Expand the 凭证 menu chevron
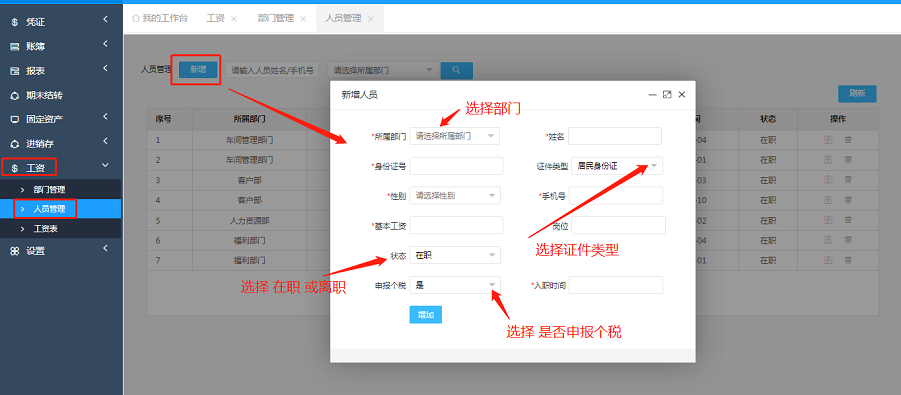The image size is (901, 395). click(x=106, y=20)
